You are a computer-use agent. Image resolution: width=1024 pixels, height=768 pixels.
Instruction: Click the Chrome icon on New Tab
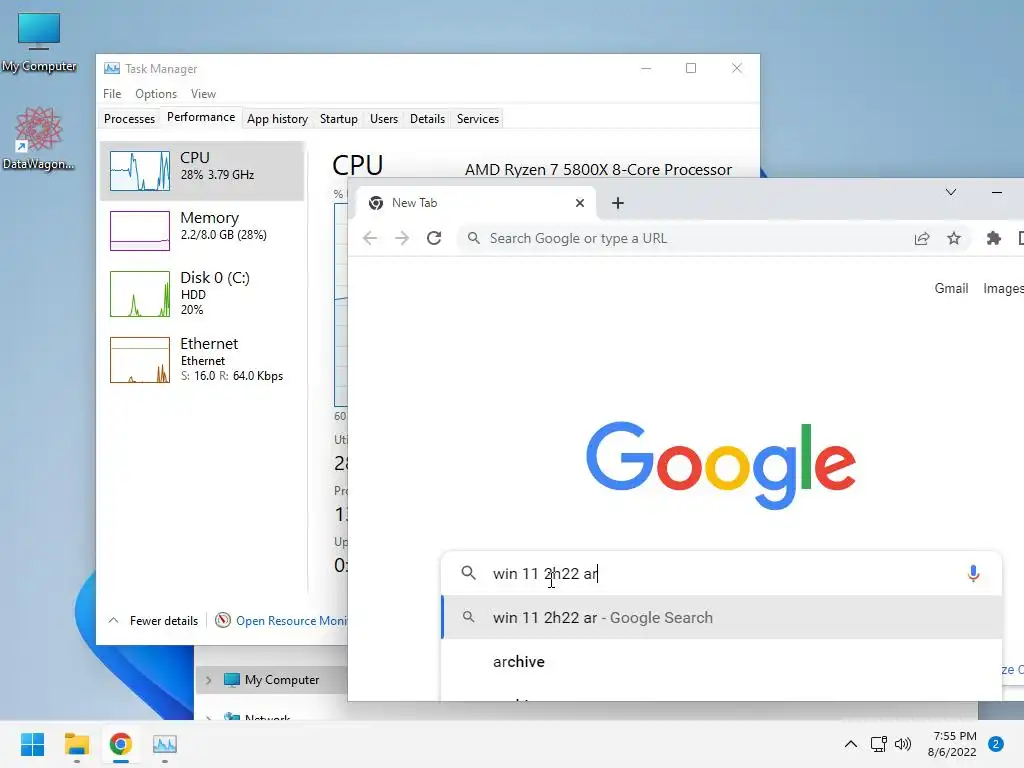click(376, 203)
